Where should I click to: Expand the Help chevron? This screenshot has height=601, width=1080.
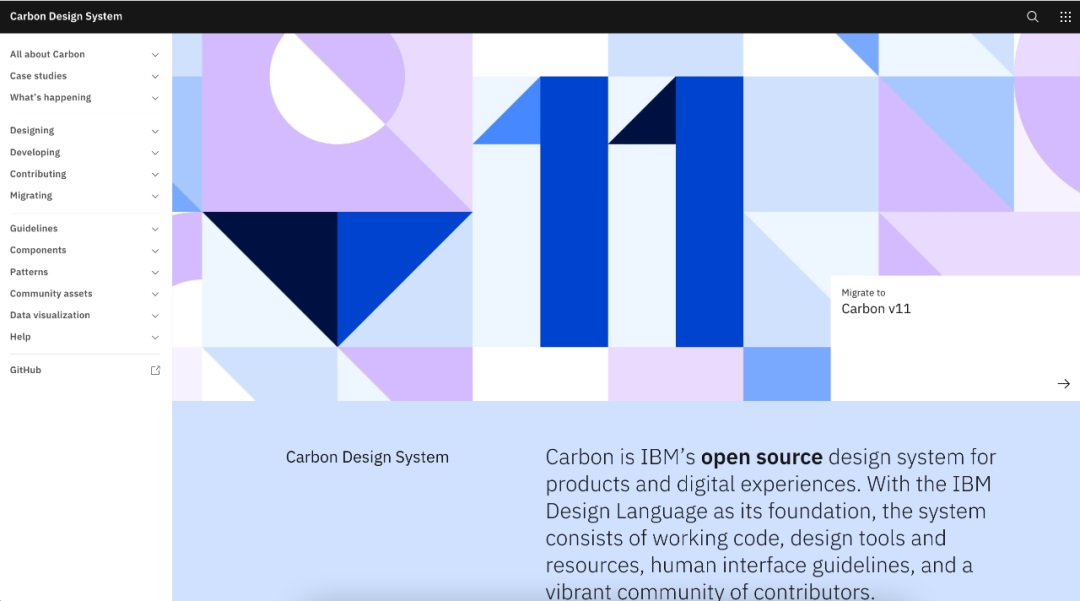click(155, 337)
